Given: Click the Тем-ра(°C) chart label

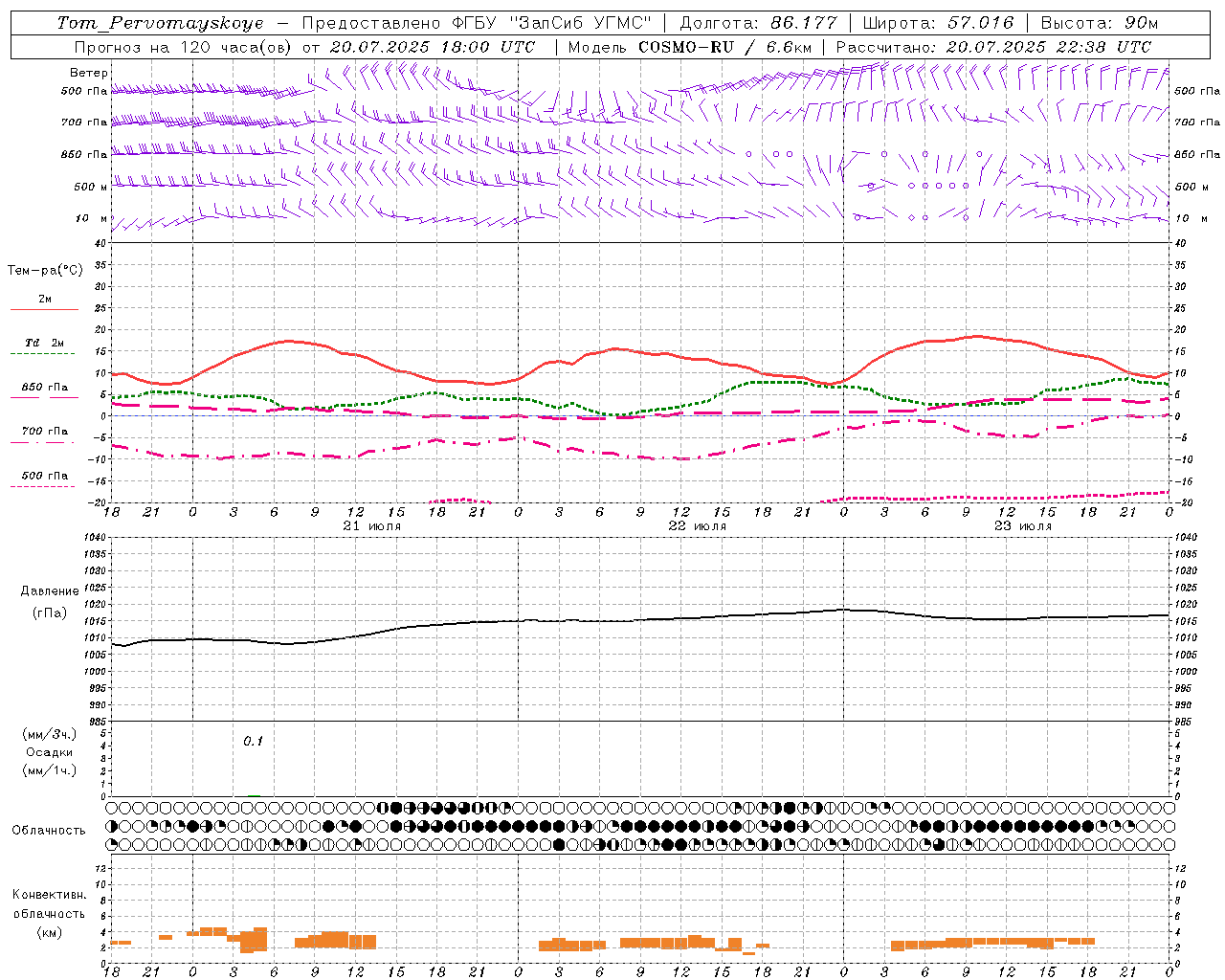Looking at the screenshot, I should click(45, 271).
